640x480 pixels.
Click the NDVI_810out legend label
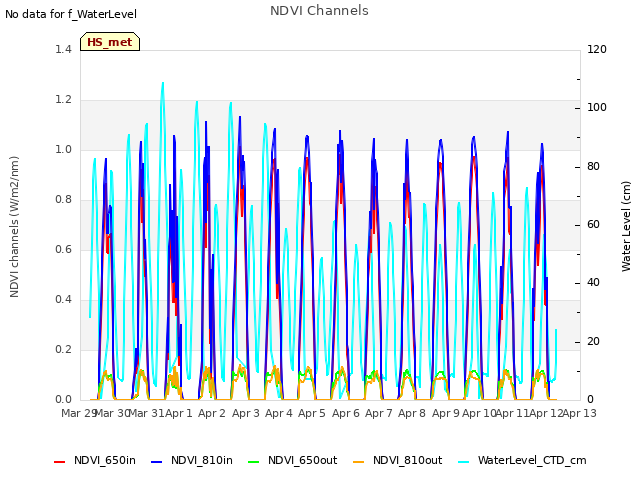(x=407, y=460)
